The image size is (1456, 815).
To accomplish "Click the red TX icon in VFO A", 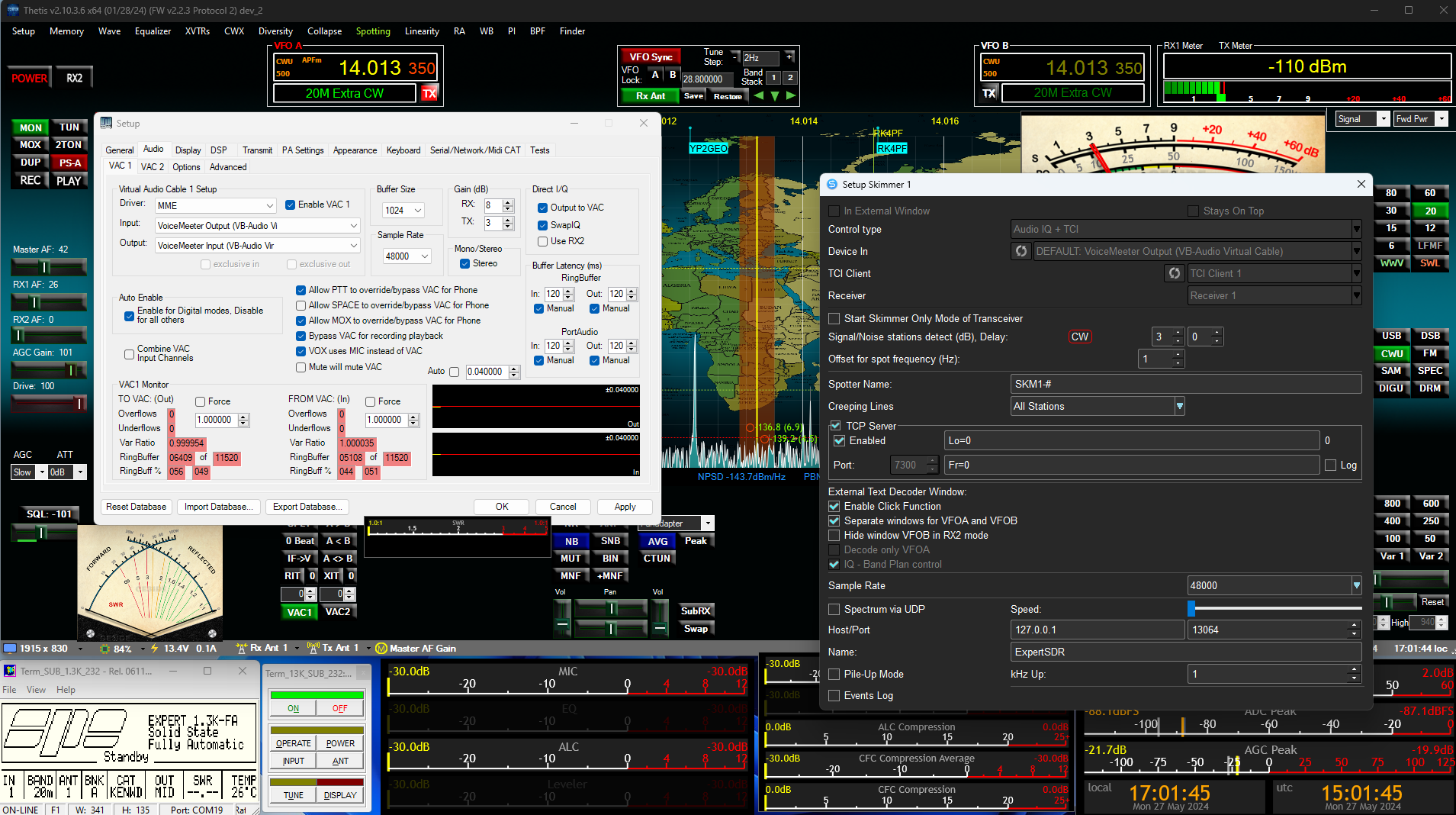I will click(x=429, y=93).
